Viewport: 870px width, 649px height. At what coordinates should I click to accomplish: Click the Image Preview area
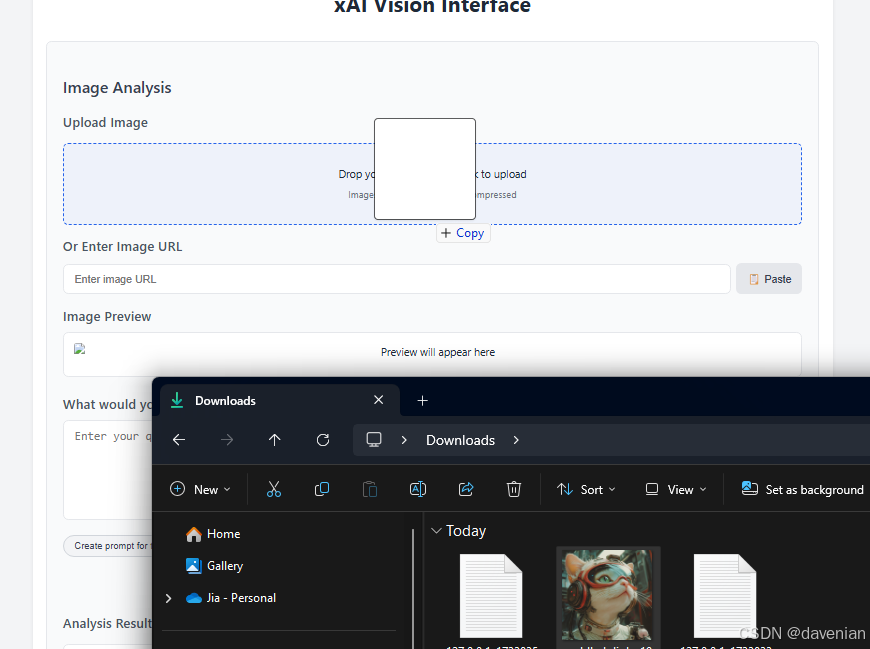pos(432,354)
